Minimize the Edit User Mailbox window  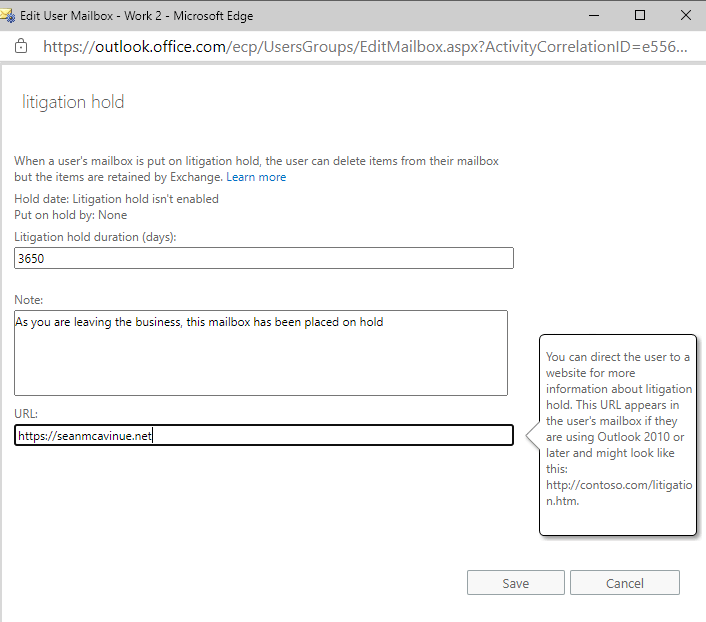[x=591, y=15]
